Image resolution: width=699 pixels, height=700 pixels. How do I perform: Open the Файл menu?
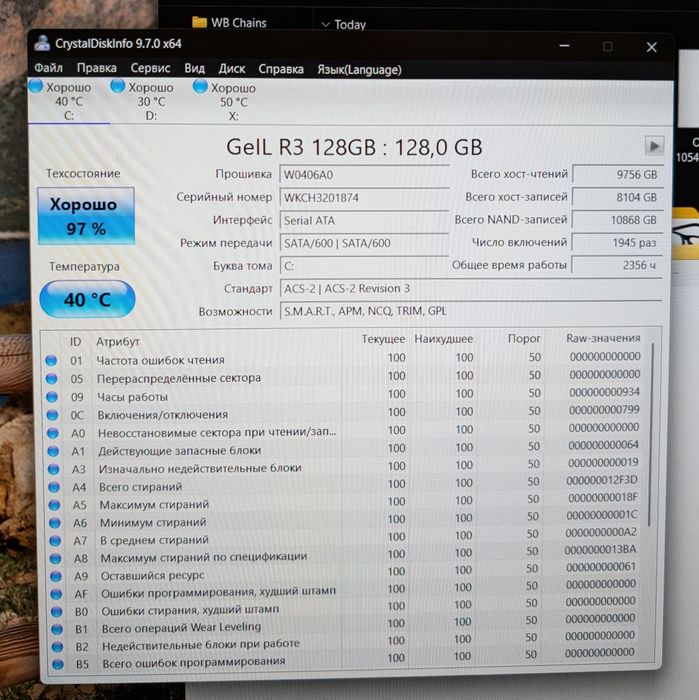pyautogui.click(x=48, y=68)
